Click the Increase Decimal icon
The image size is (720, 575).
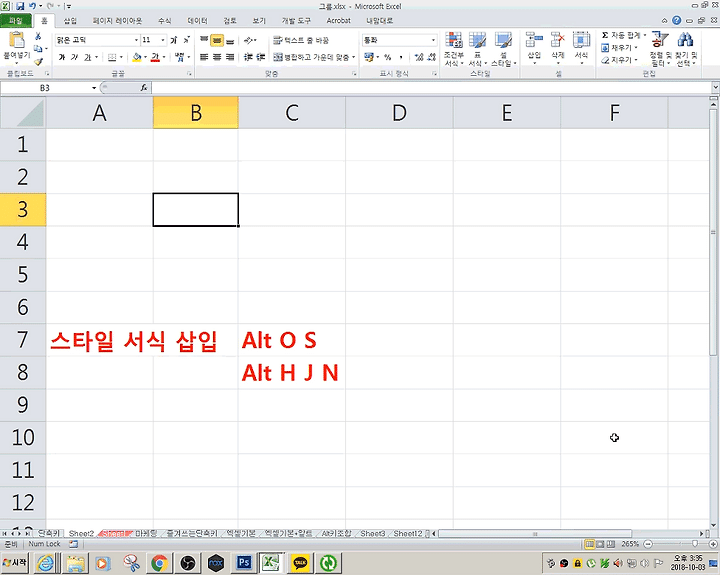pyautogui.click(x=418, y=57)
